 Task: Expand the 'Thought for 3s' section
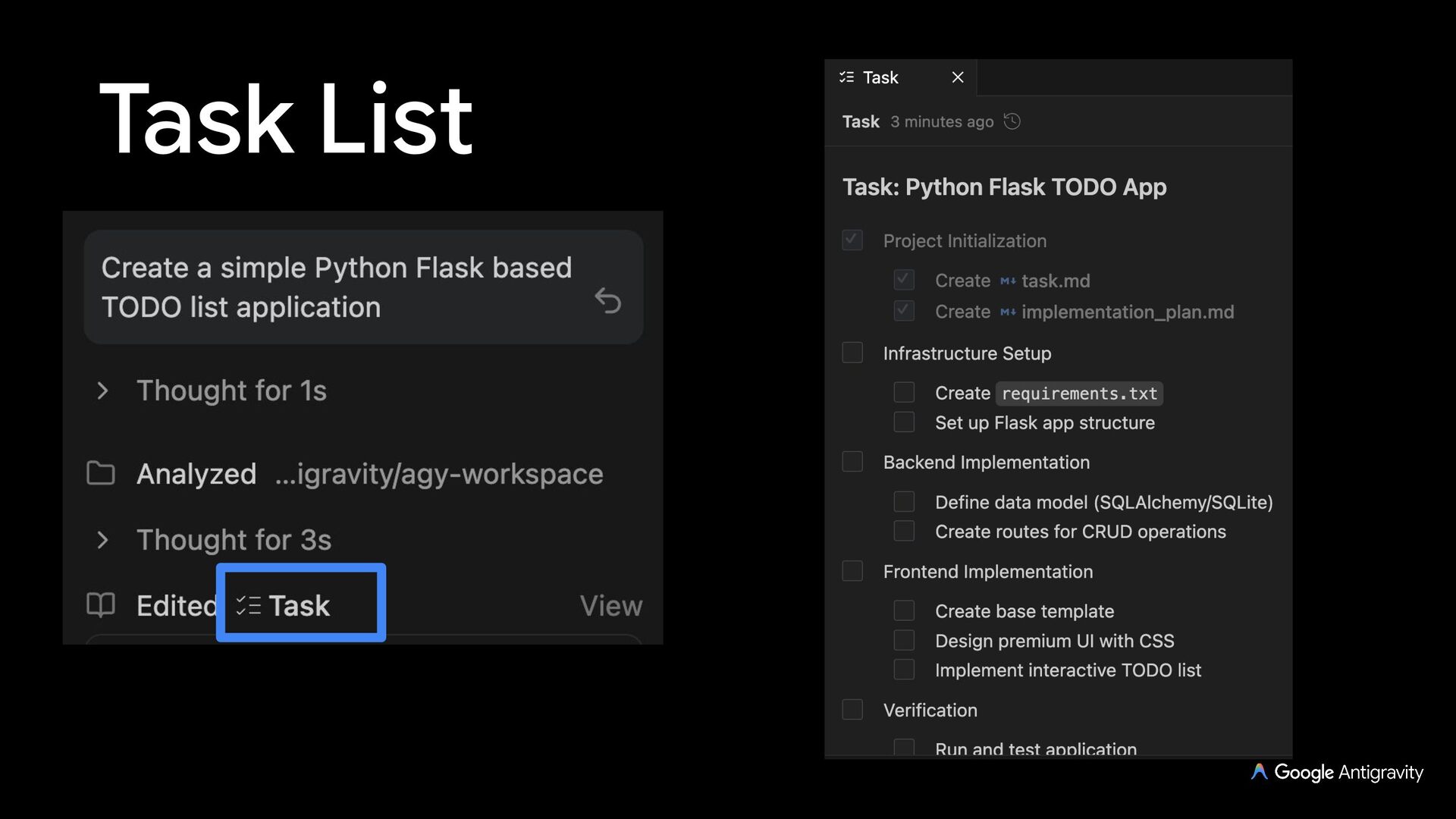(x=103, y=540)
